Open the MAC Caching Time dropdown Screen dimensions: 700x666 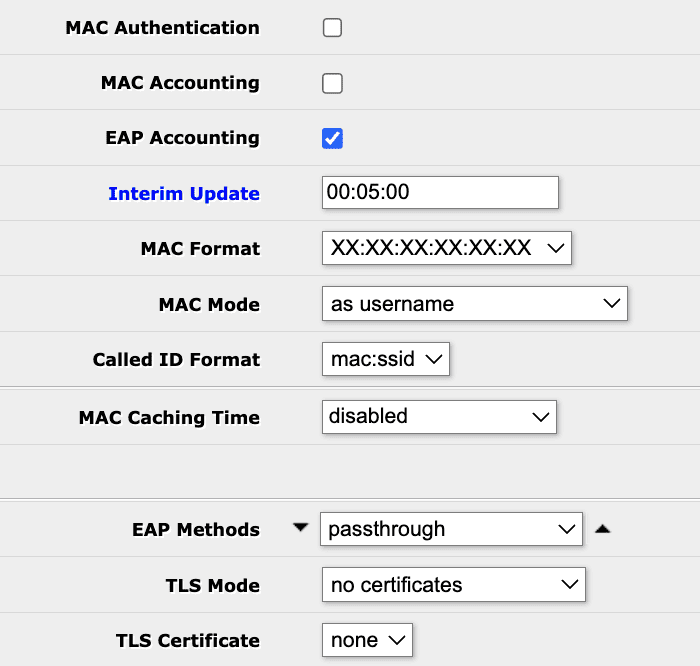[439, 417]
